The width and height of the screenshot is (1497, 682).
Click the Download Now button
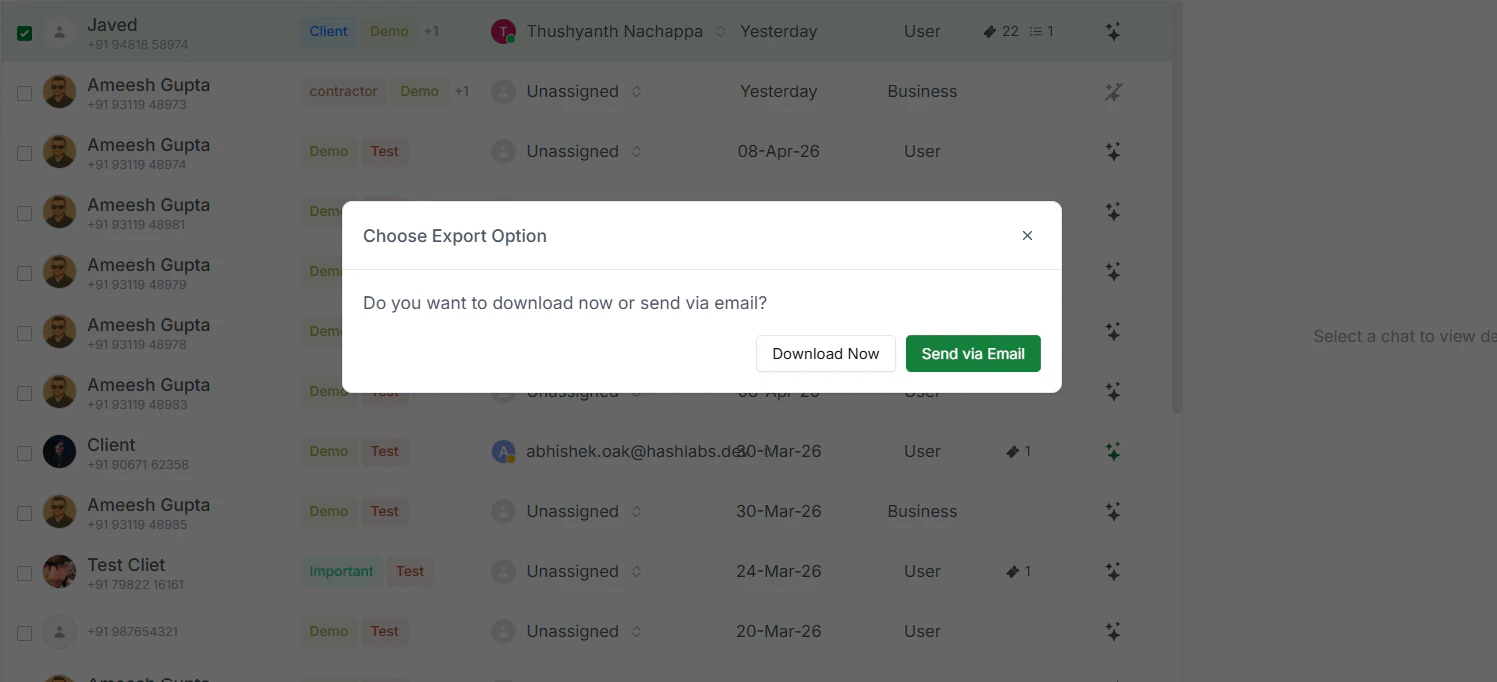click(x=825, y=353)
